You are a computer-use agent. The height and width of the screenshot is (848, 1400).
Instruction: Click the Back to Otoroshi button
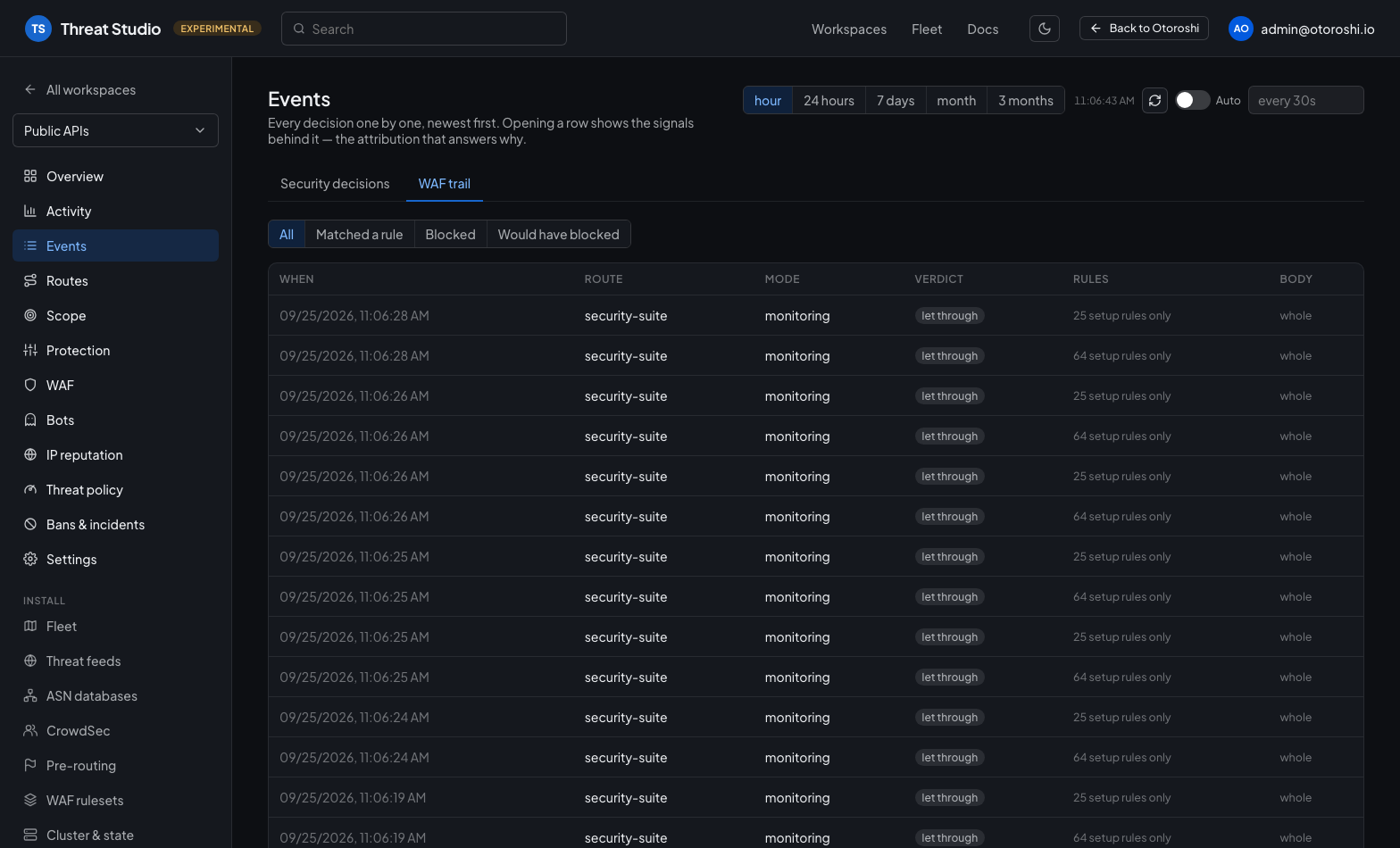click(x=1144, y=29)
